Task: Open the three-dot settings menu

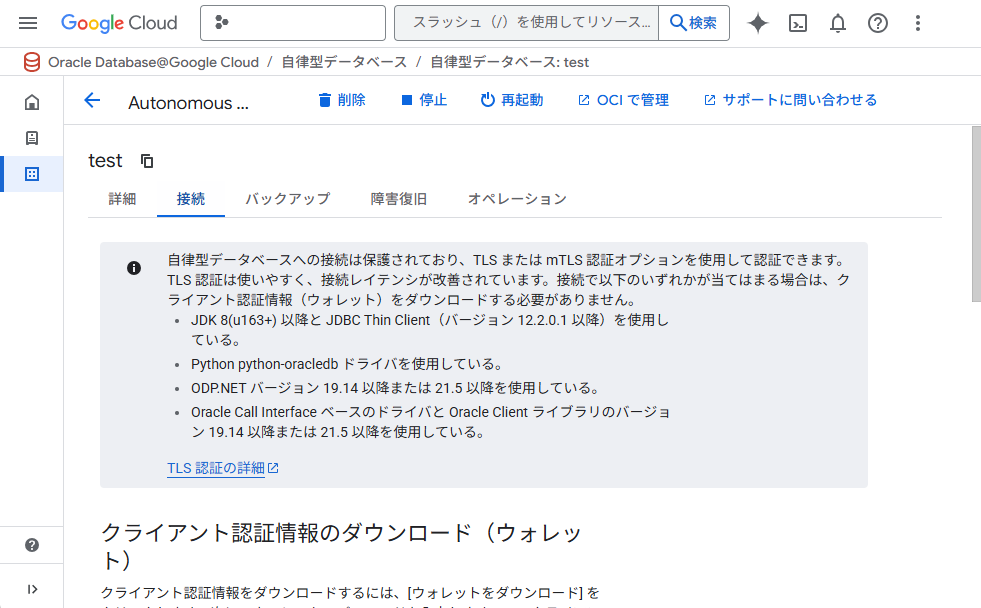Action: (x=918, y=23)
